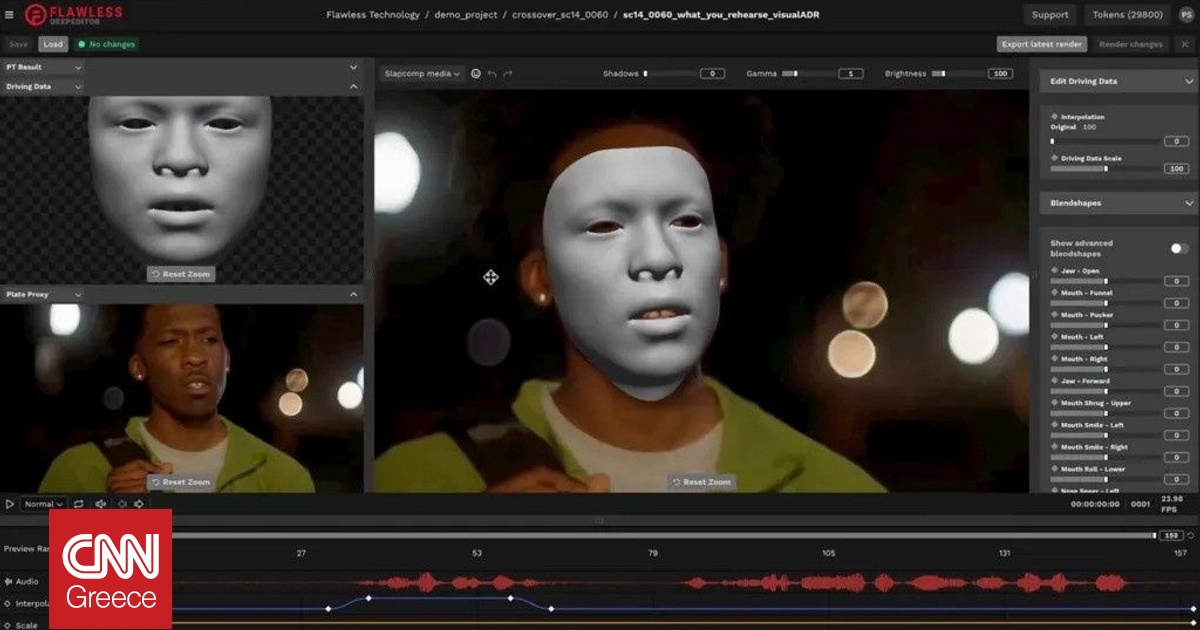
Task: Click the Support button
Action: 1050,15
